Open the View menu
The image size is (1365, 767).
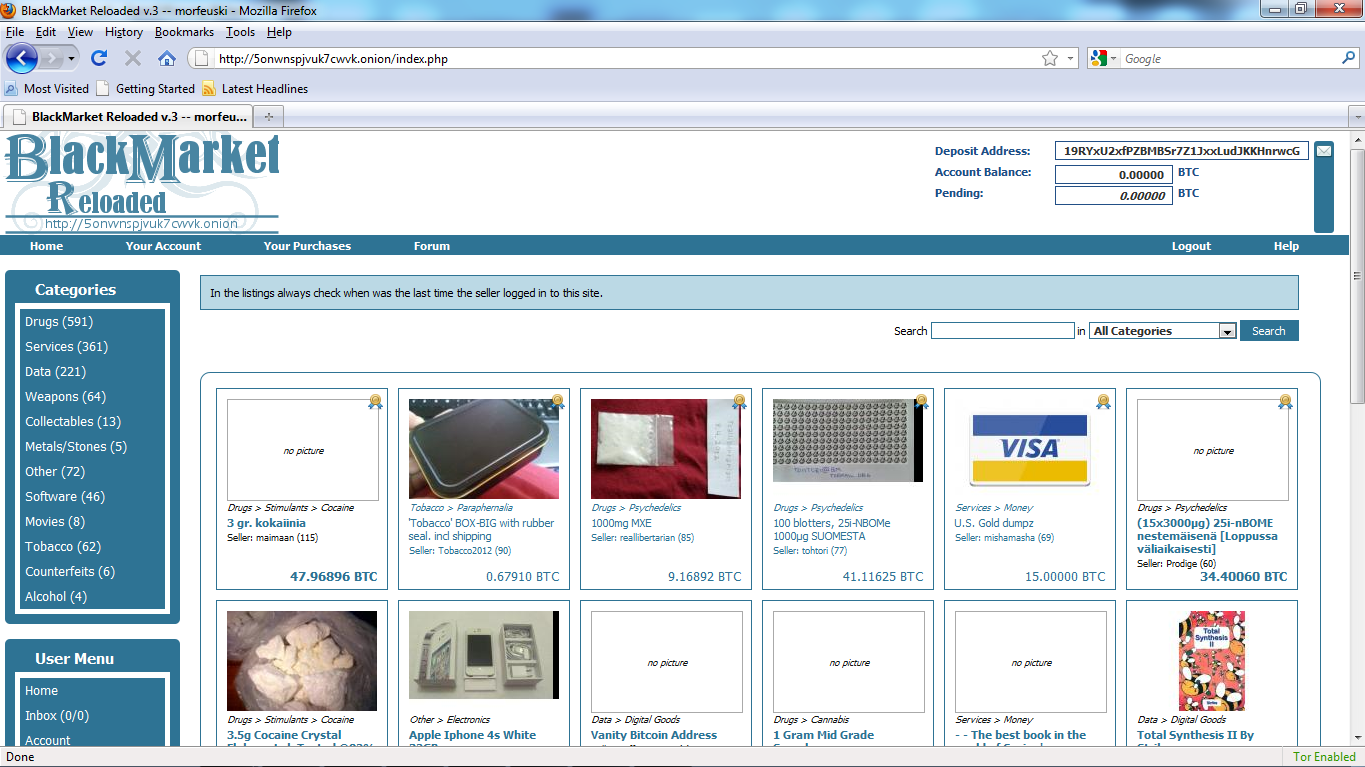[80, 32]
